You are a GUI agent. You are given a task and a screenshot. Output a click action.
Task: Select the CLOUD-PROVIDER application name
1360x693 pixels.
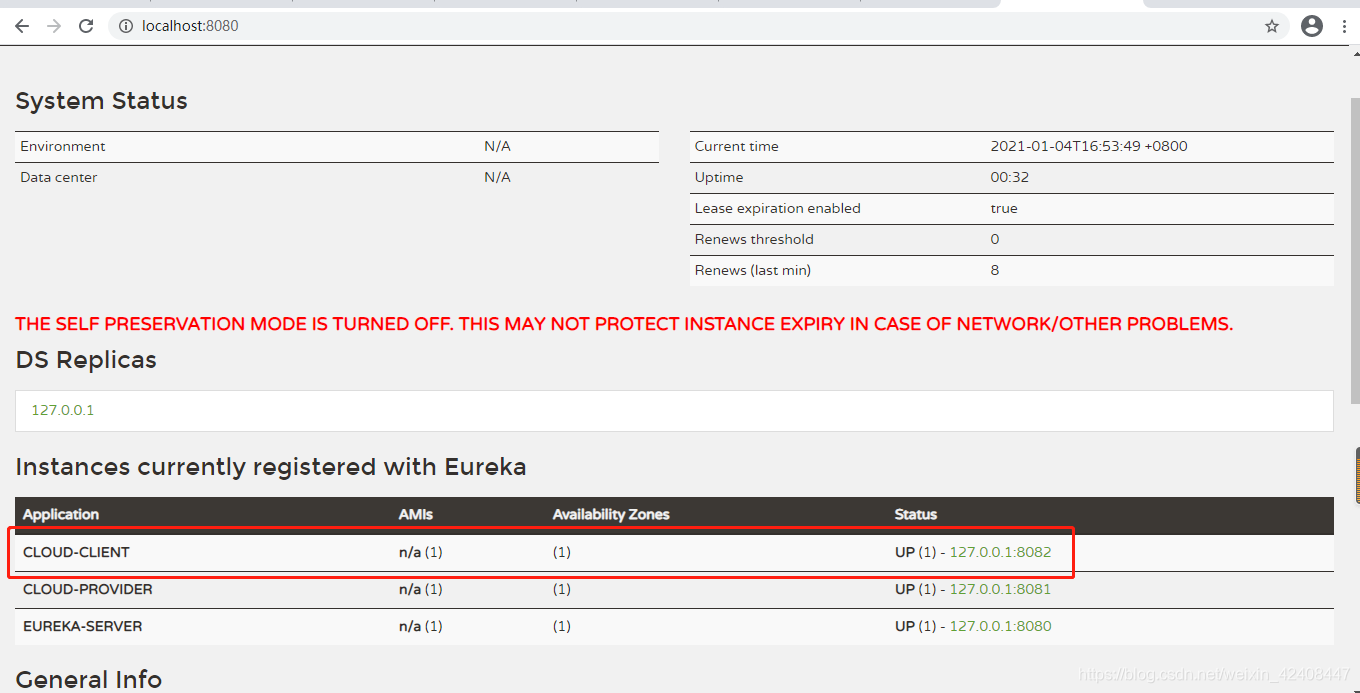click(88, 589)
